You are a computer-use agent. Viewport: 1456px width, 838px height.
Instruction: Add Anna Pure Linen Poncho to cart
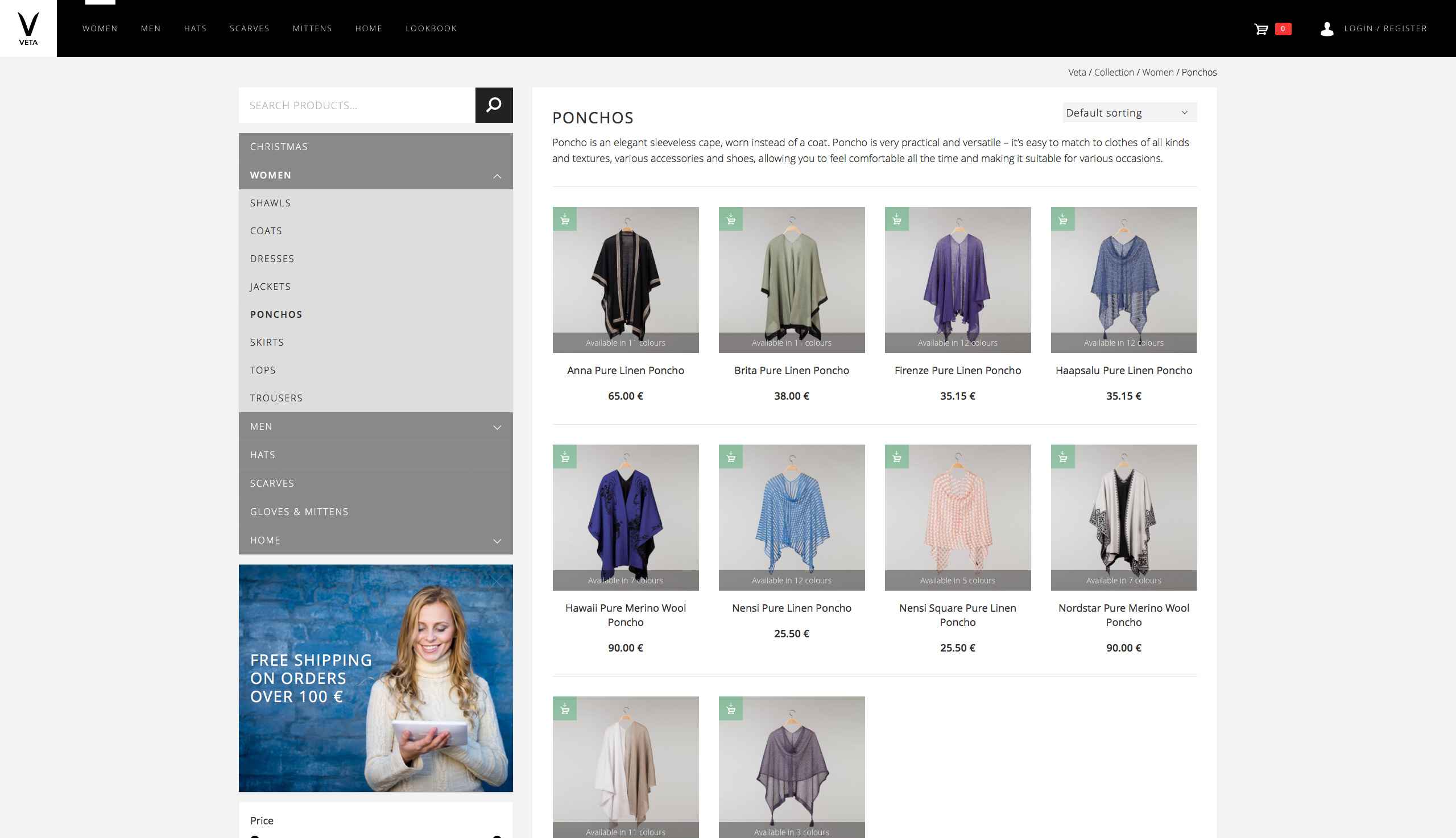pos(565,219)
